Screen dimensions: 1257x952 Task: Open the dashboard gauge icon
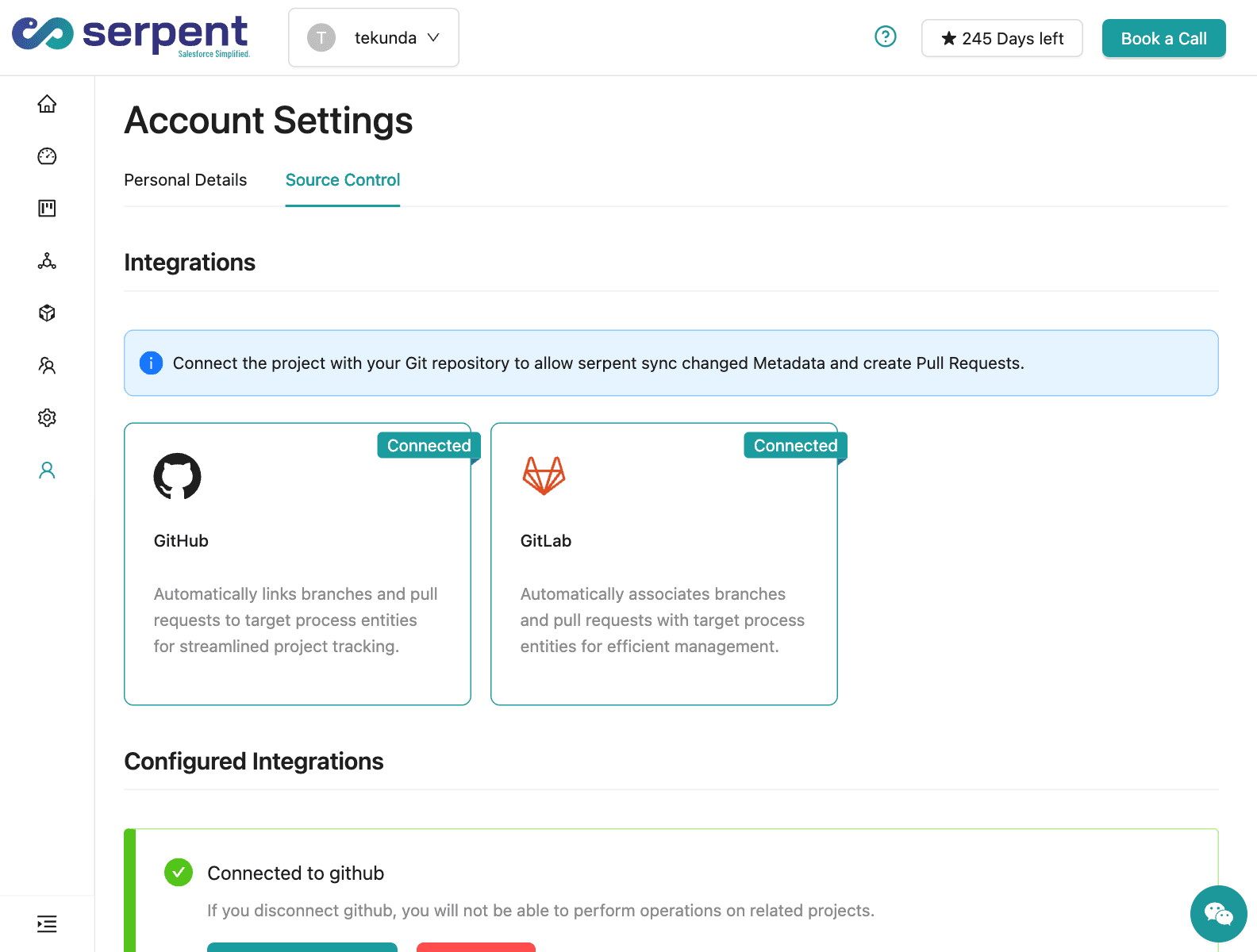[47, 156]
